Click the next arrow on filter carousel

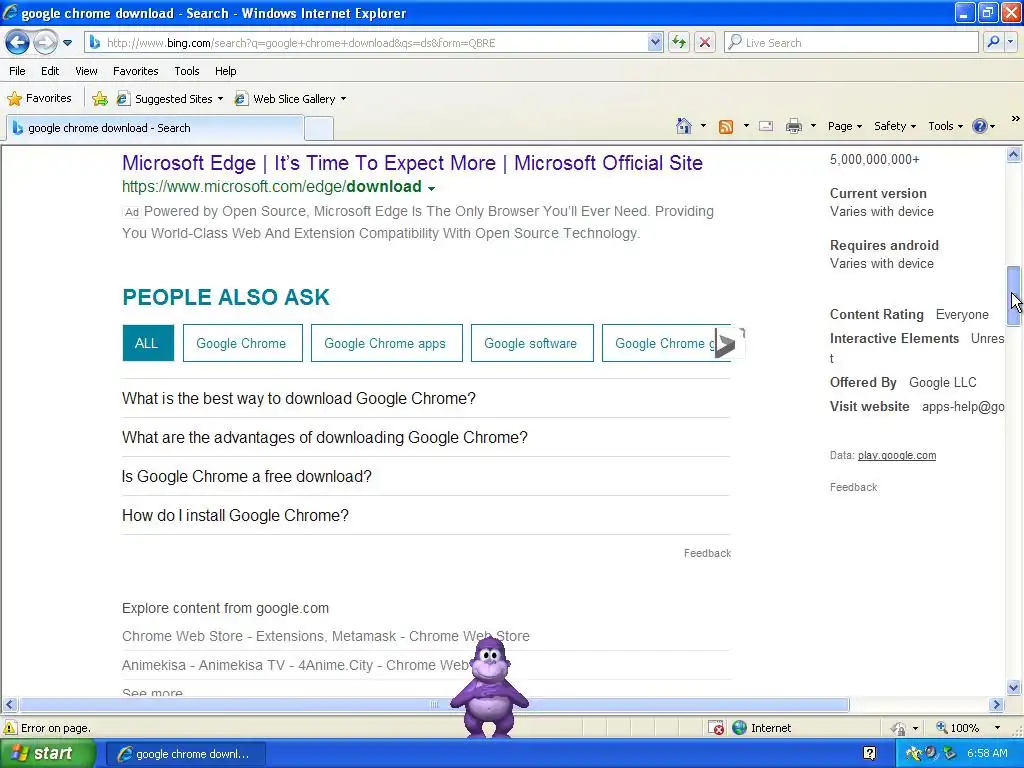pos(728,344)
